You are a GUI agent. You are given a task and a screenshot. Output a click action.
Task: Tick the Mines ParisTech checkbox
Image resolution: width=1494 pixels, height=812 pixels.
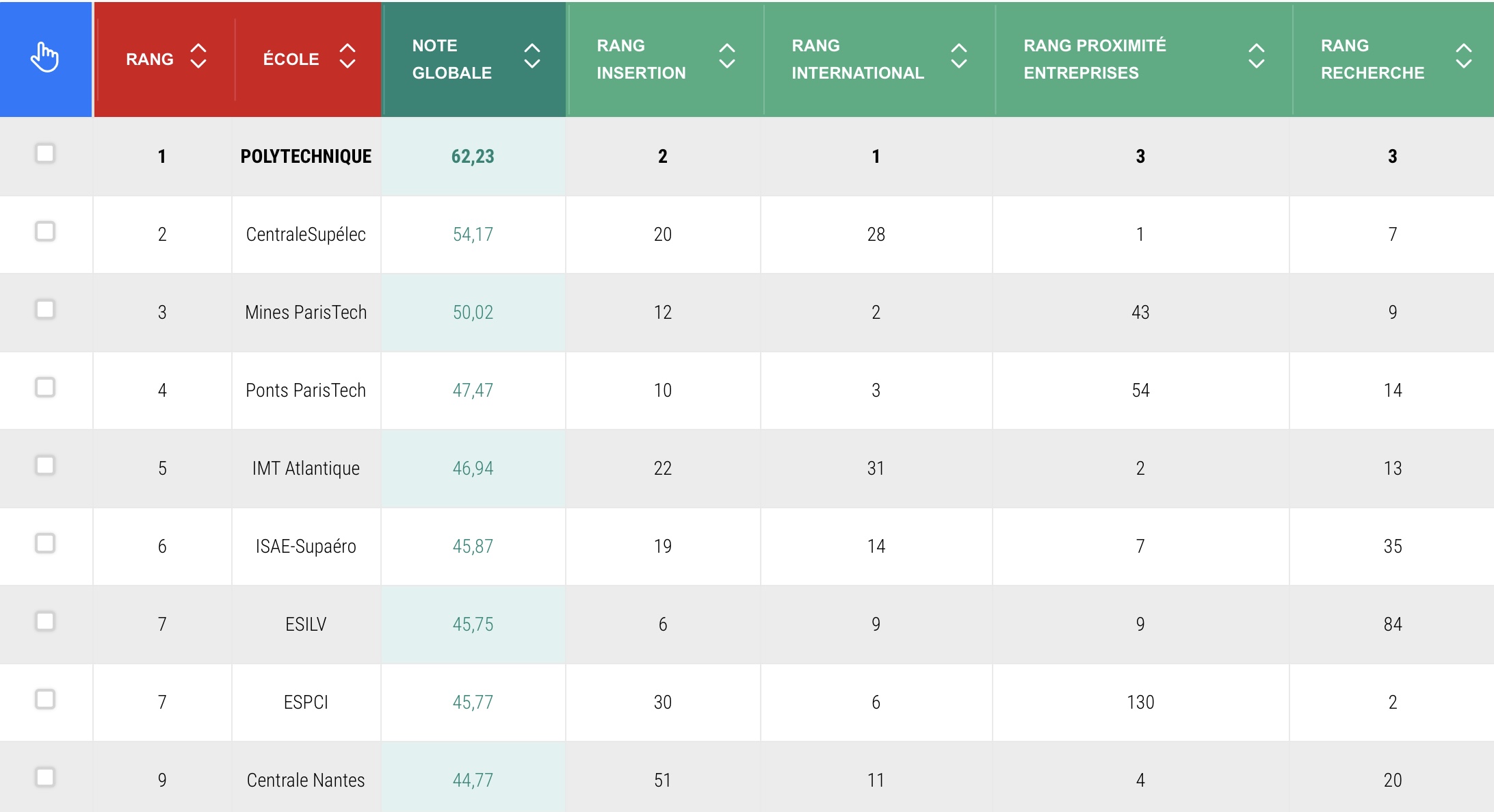click(45, 309)
